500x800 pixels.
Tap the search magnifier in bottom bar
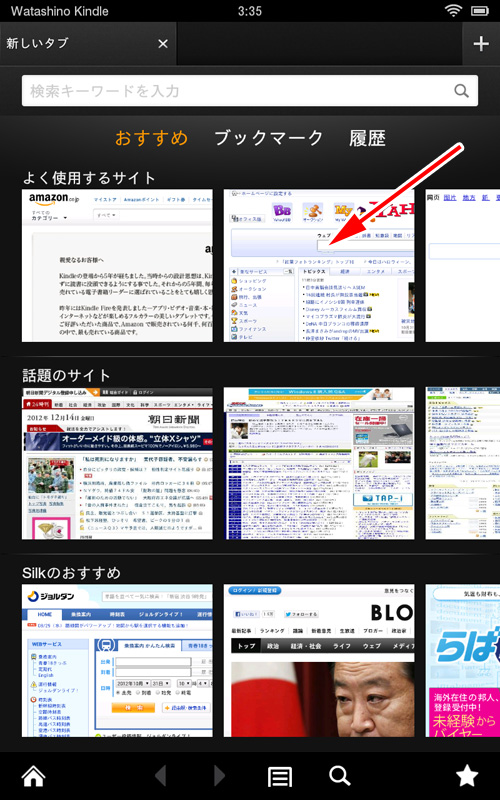click(340, 776)
